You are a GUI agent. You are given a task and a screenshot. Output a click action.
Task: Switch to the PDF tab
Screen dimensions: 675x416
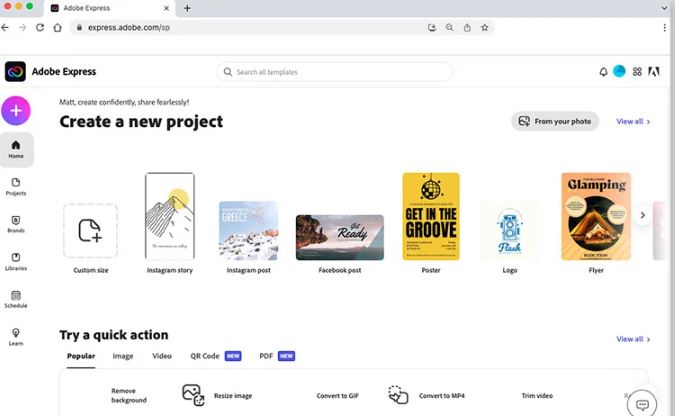click(277, 356)
